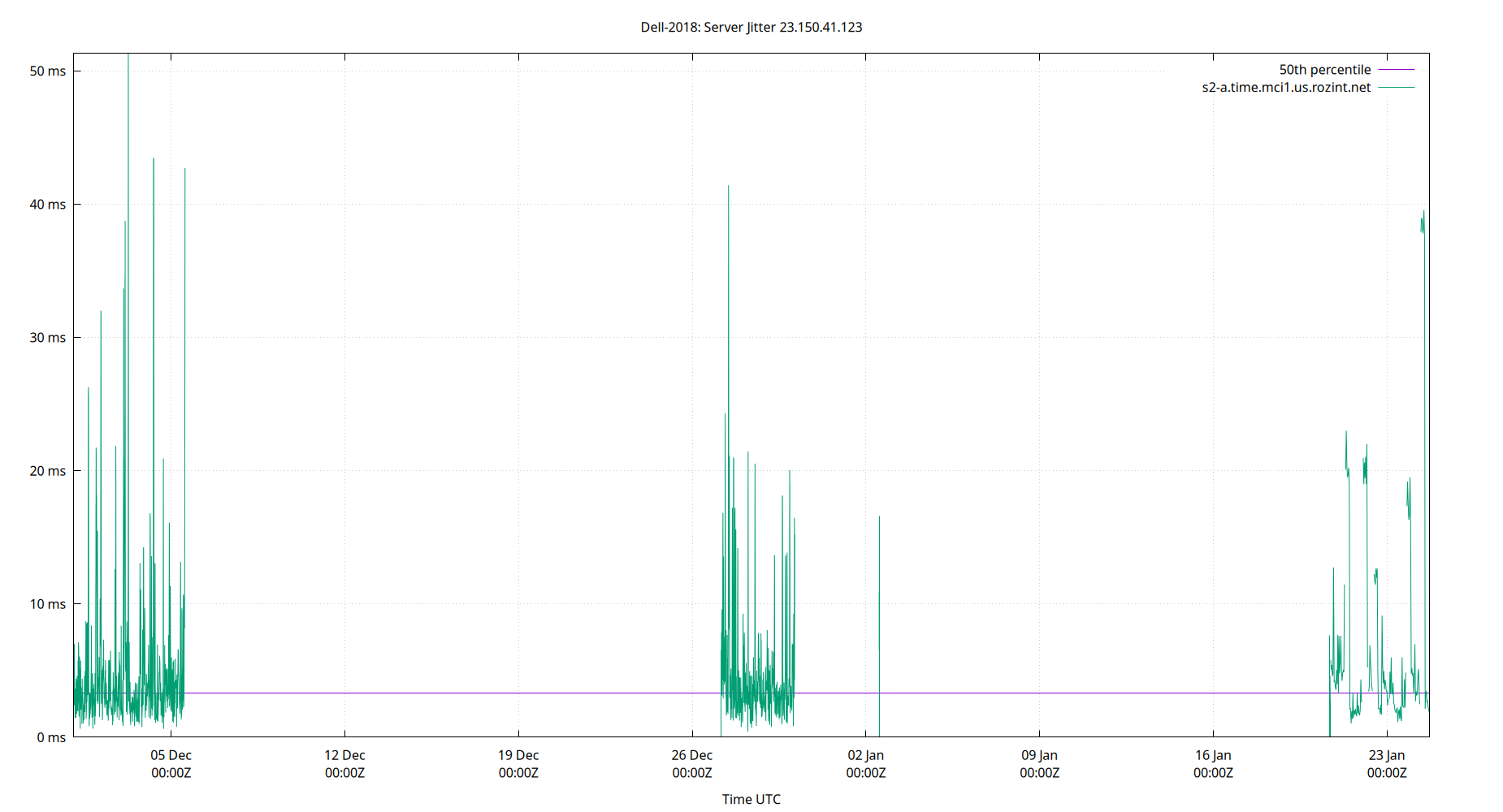Click the 12 Dec axis tick label

pos(345,755)
